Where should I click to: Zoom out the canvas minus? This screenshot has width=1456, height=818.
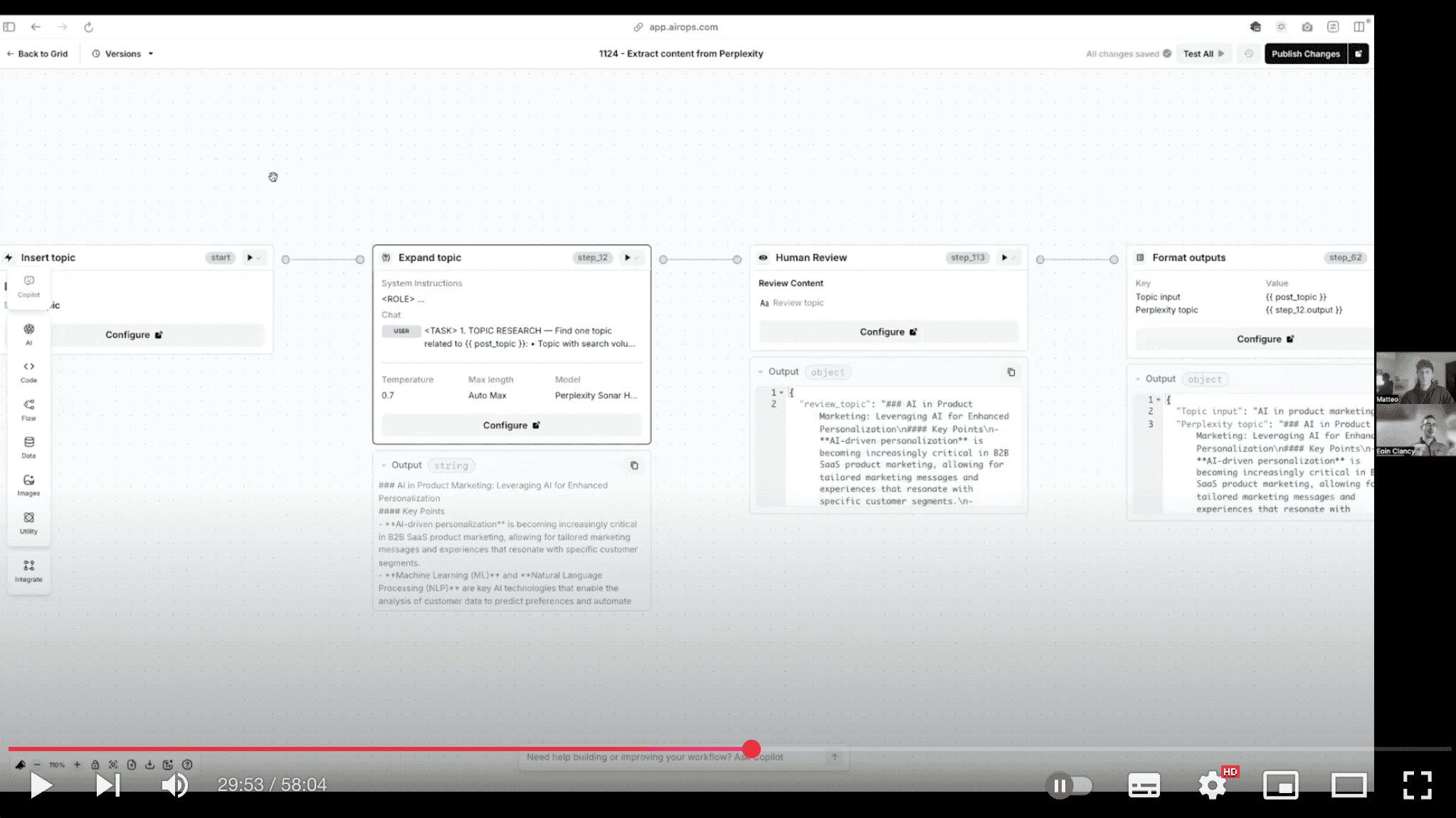(x=38, y=765)
